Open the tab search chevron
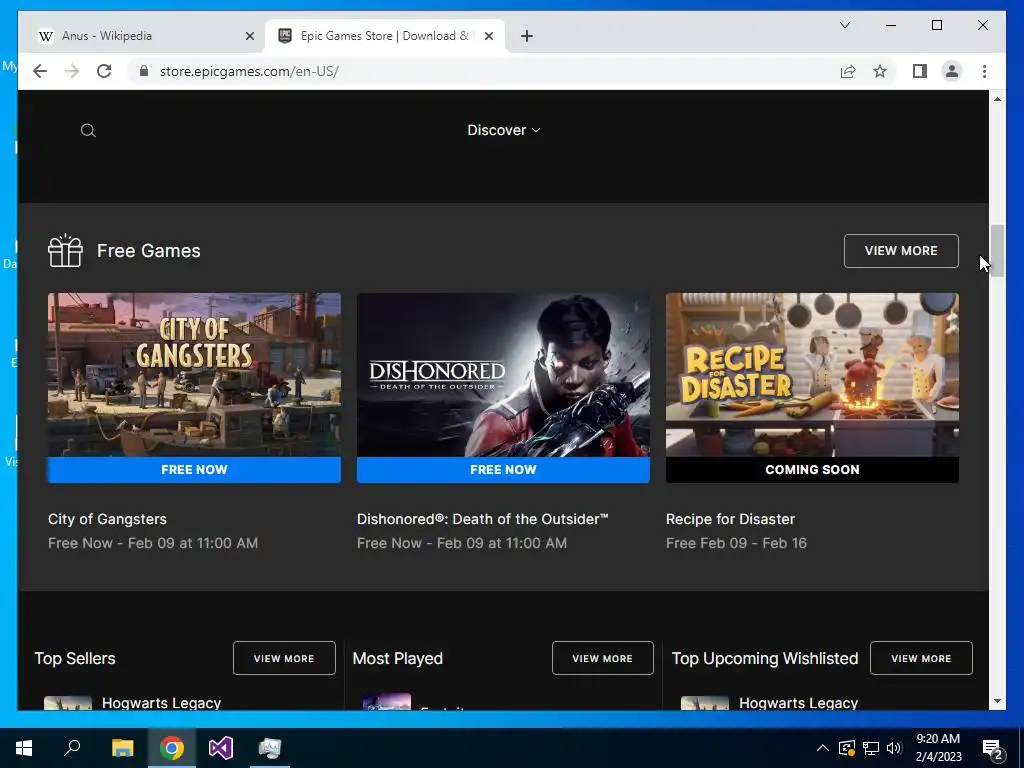Screen dimensions: 1024x768 pyautogui.click(x=844, y=25)
